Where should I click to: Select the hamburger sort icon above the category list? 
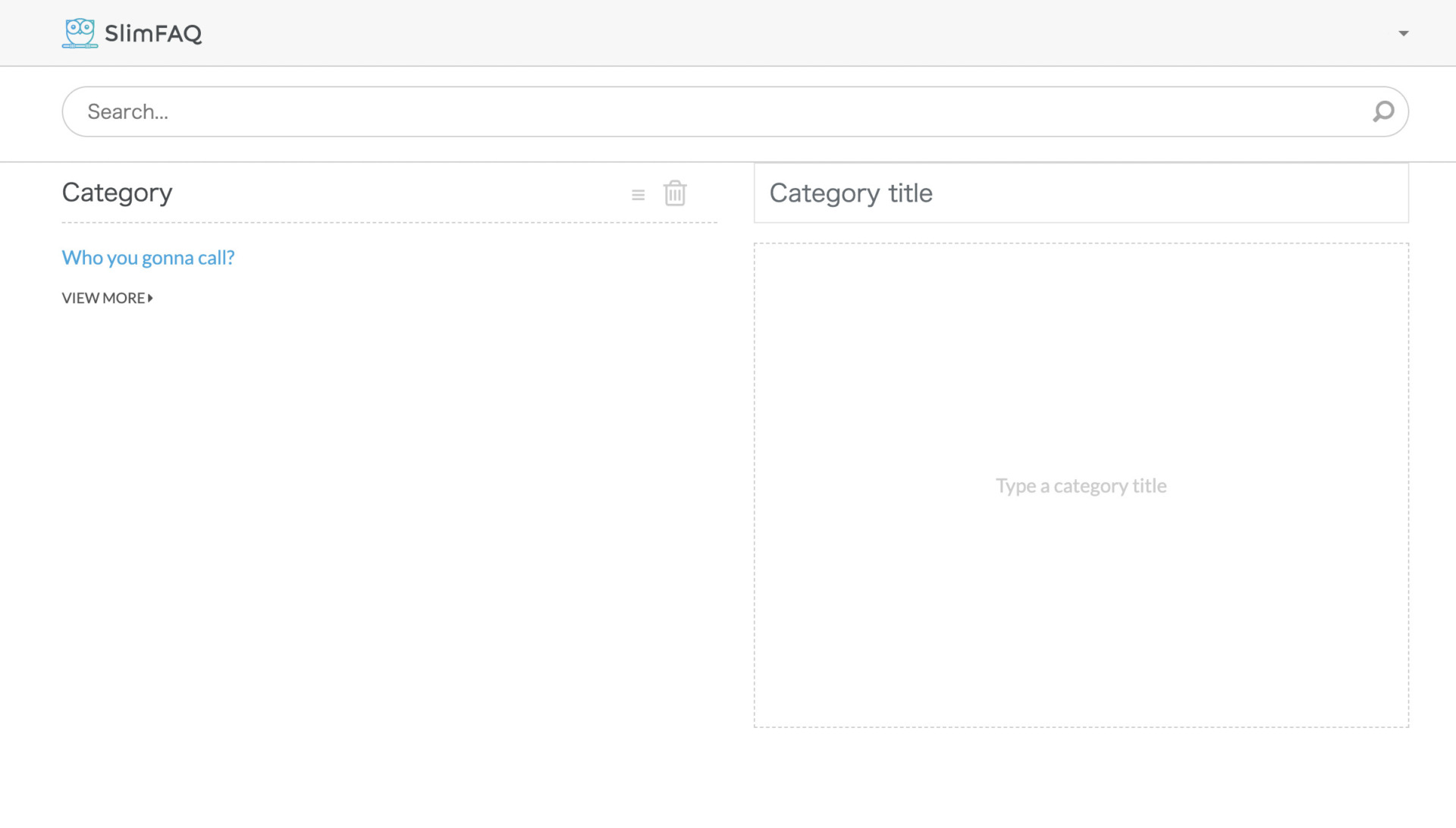coord(639,193)
